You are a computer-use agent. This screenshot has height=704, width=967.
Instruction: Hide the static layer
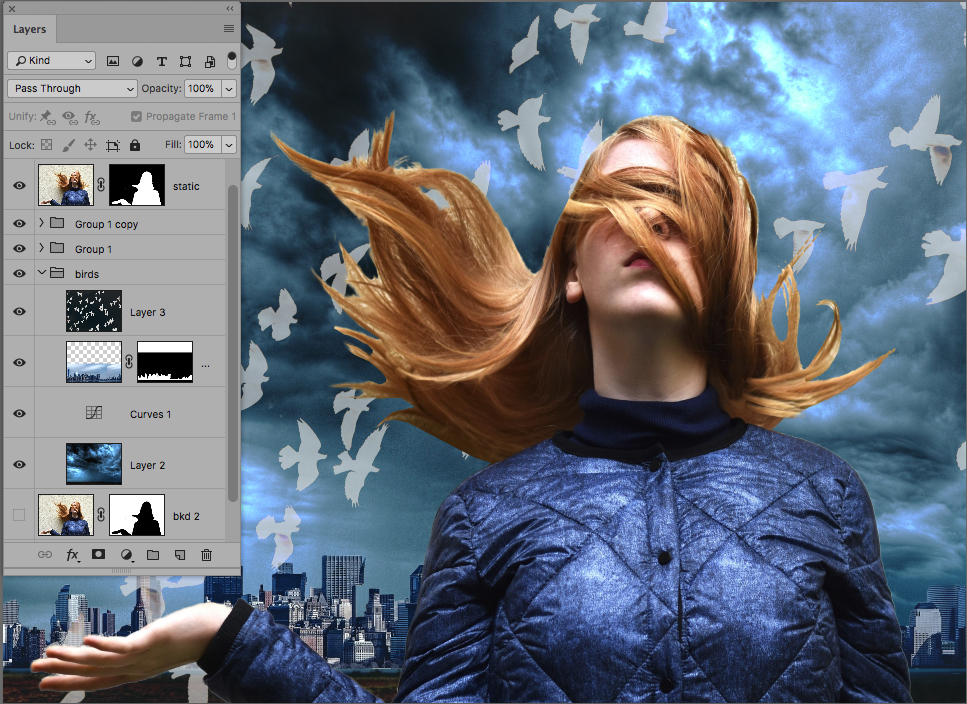pyautogui.click(x=19, y=186)
